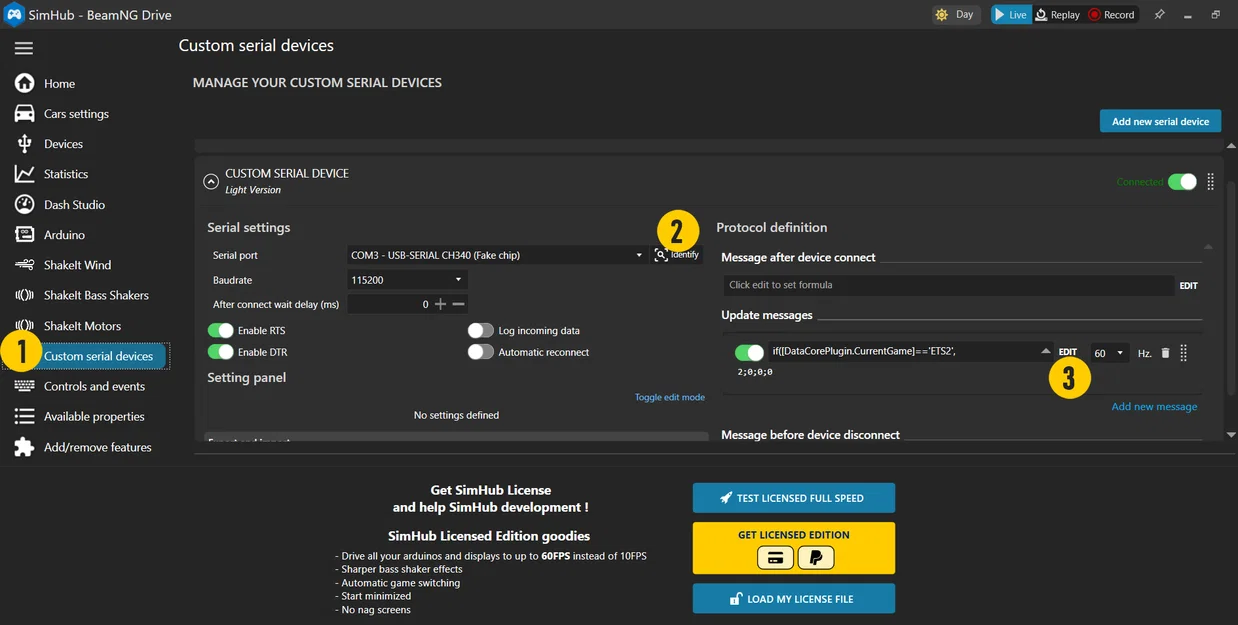
Task: Open the Serial port dropdown
Action: pos(497,255)
